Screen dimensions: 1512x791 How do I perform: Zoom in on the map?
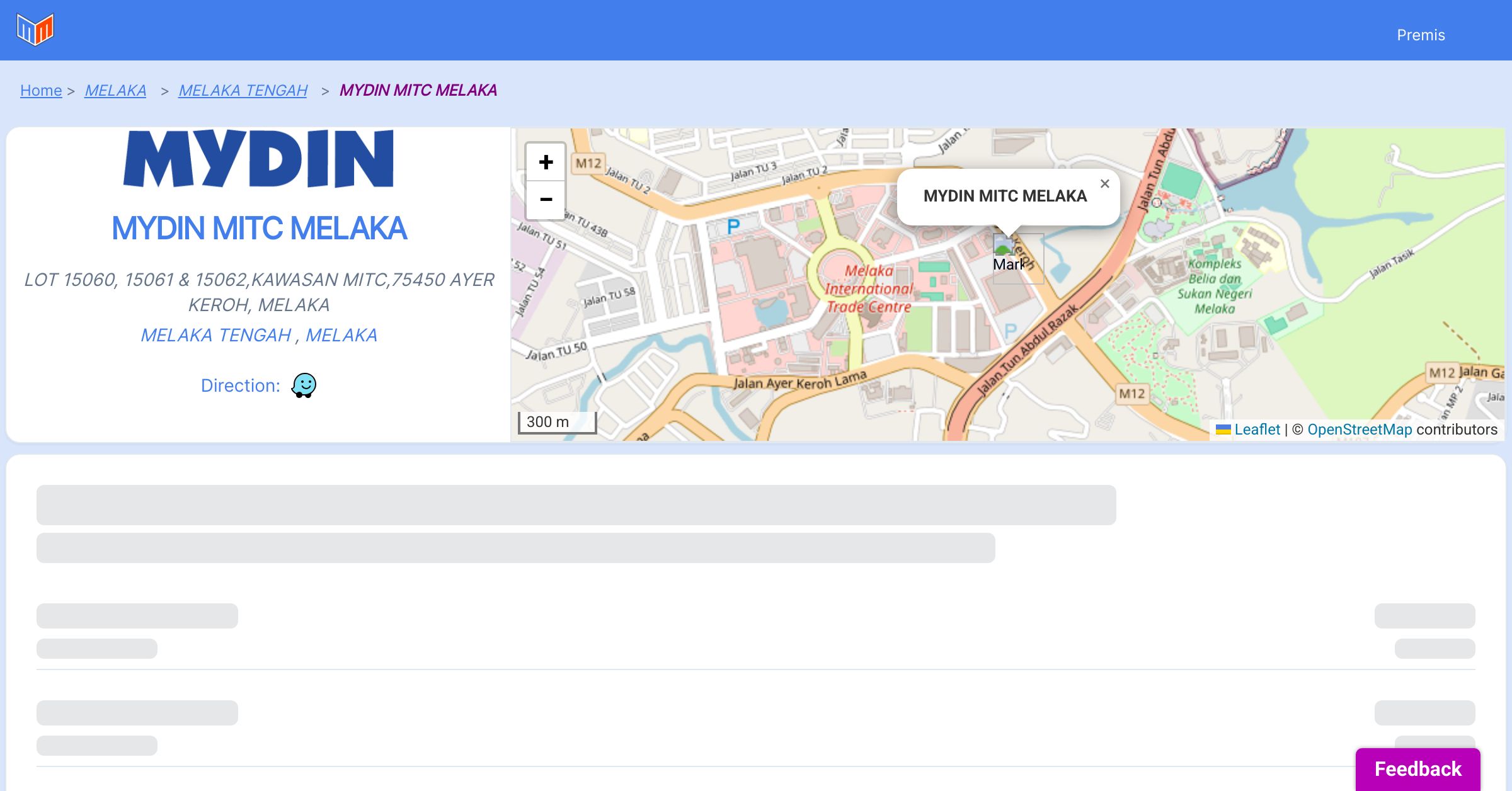coord(546,162)
